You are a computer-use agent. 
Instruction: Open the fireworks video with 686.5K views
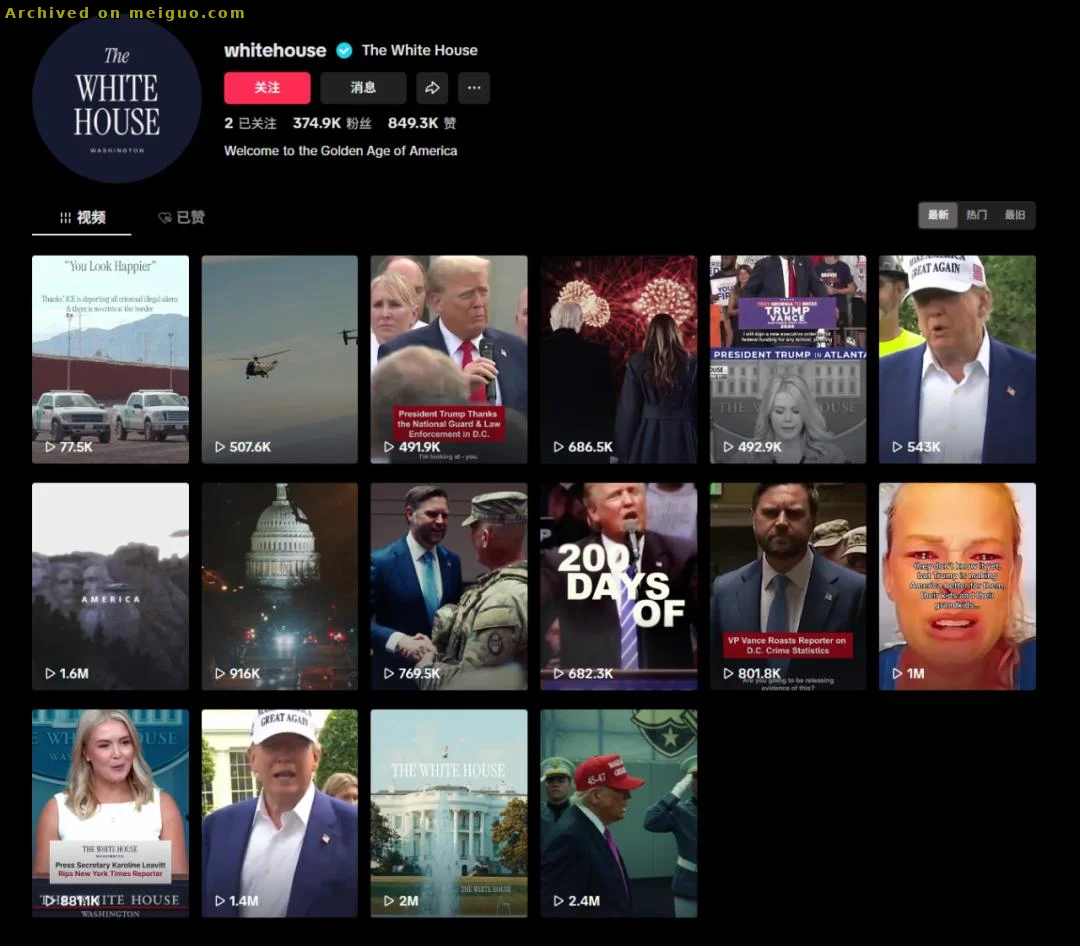click(x=619, y=360)
